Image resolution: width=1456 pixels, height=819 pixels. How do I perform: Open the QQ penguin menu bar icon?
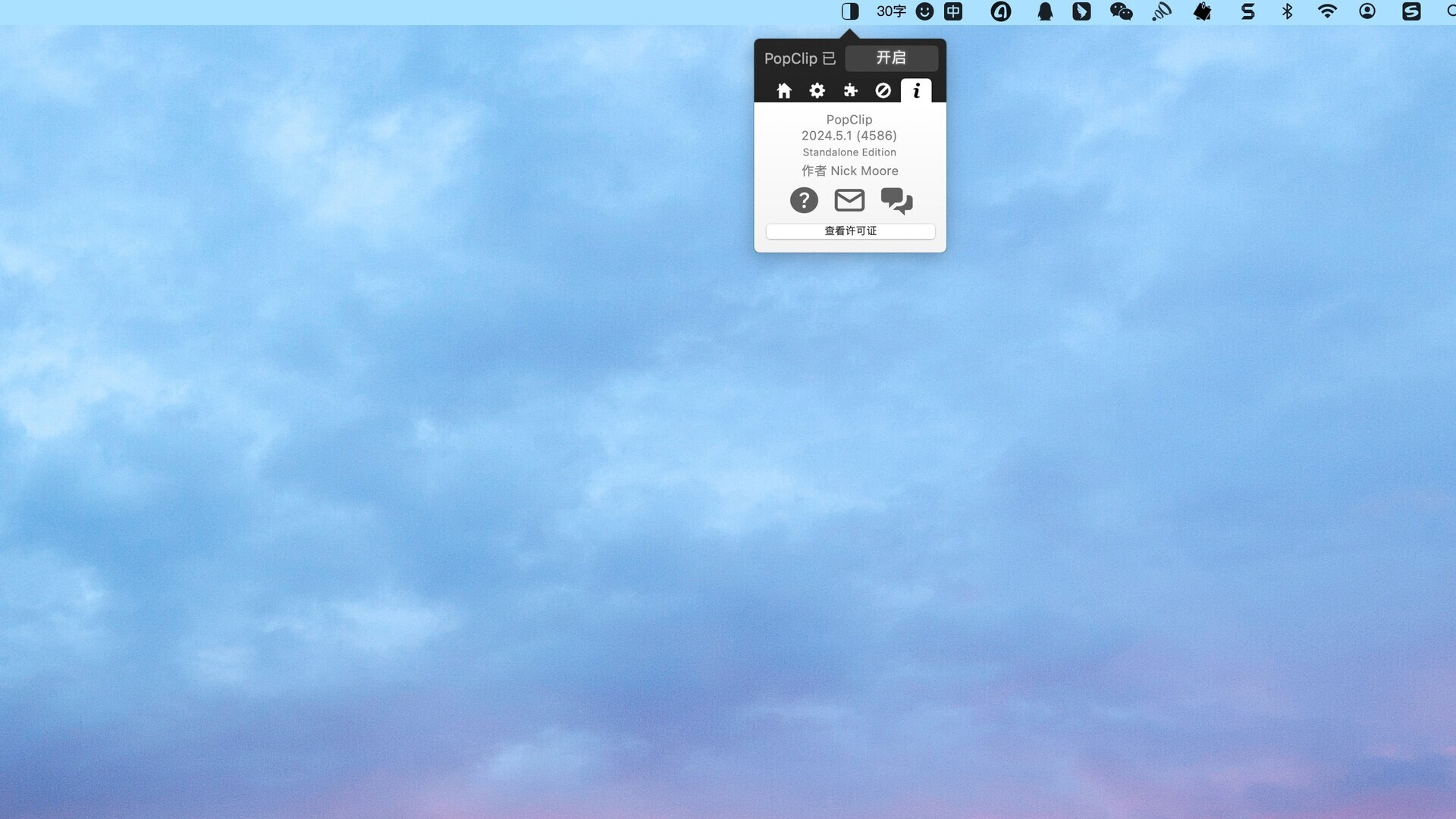tap(1045, 11)
